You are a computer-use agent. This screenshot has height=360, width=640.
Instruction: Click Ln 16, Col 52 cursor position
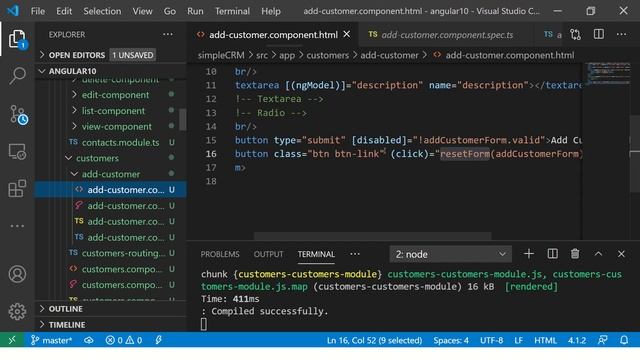point(374,340)
